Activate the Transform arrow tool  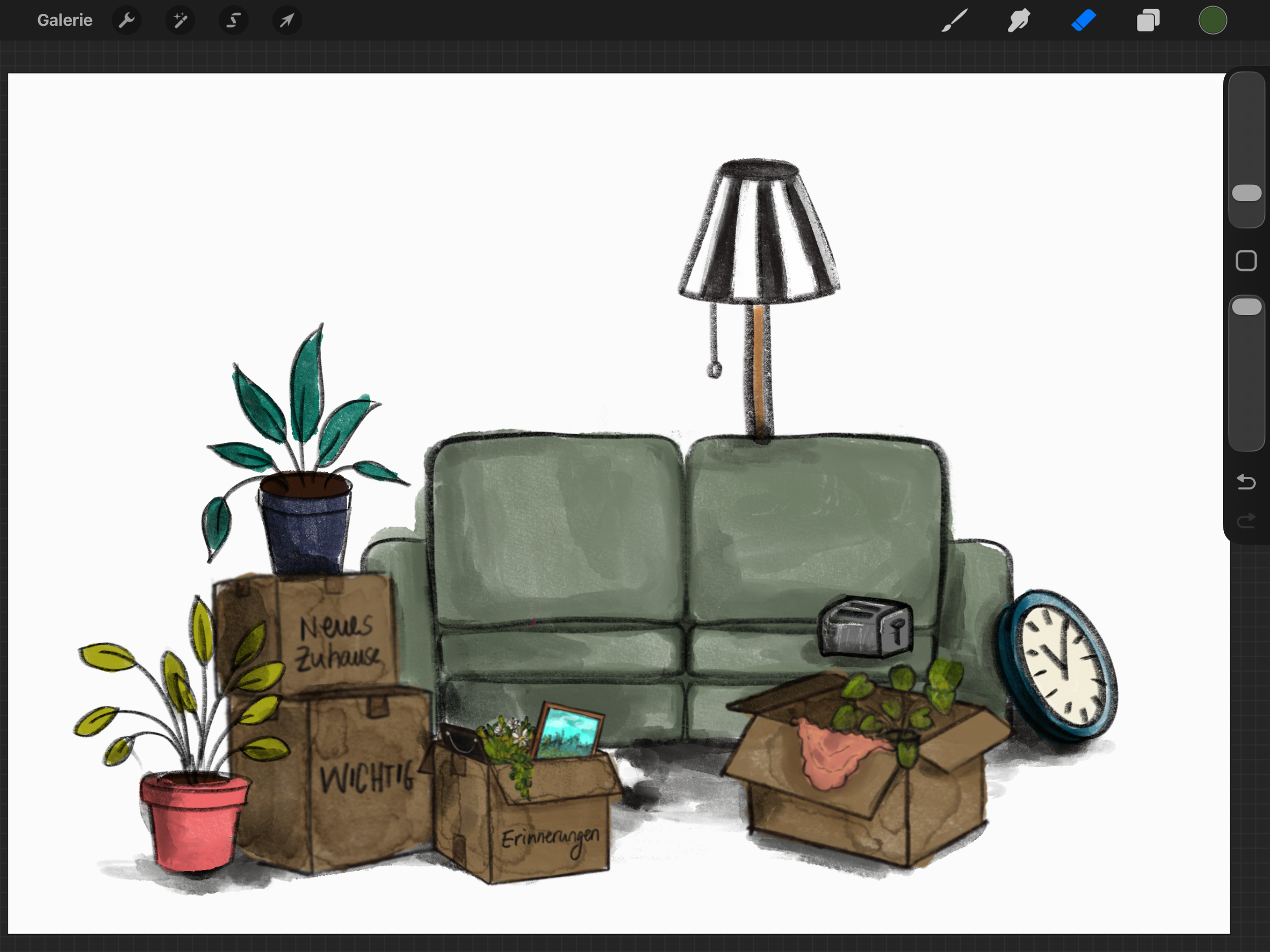tap(287, 20)
